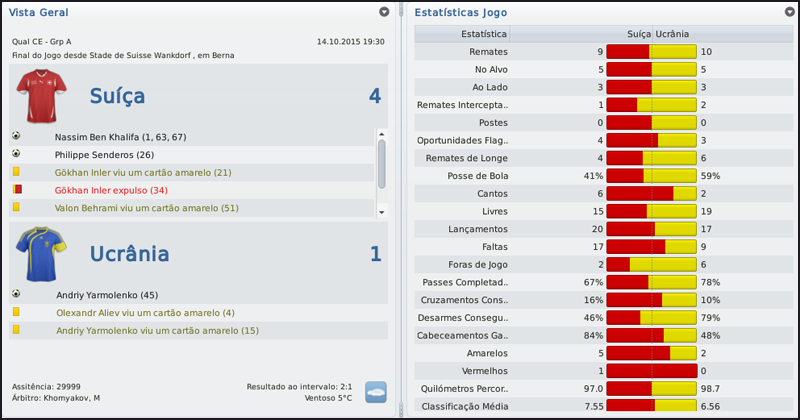The image size is (800, 420).
Task: Click the events list scroll-down arrow
Action: [x=381, y=213]
